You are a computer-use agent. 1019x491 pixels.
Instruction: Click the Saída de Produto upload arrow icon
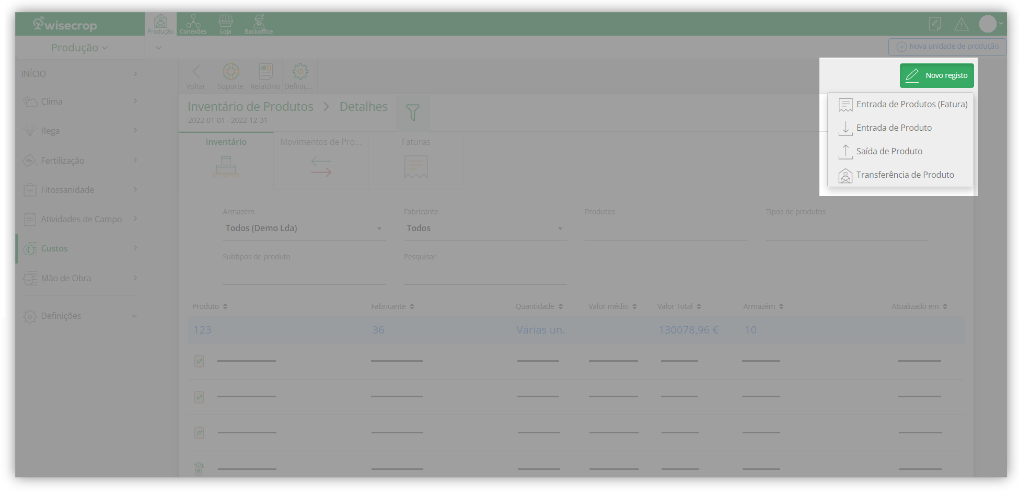(x=845, y=151)
